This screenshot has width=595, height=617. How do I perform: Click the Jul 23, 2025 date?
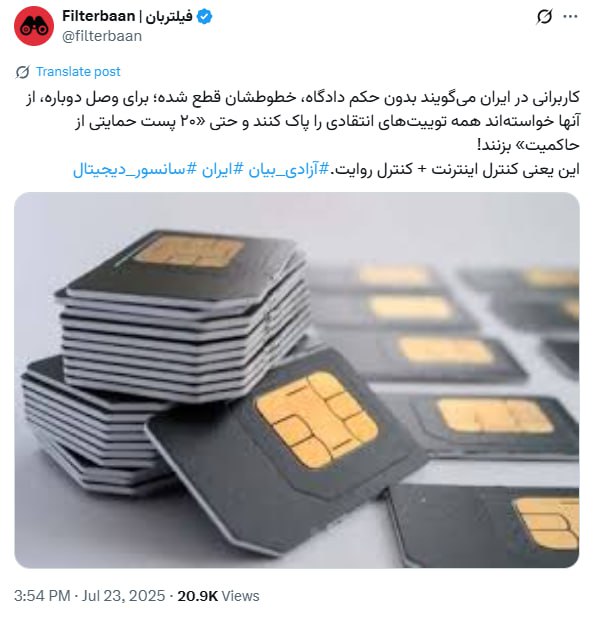[123, 596]
